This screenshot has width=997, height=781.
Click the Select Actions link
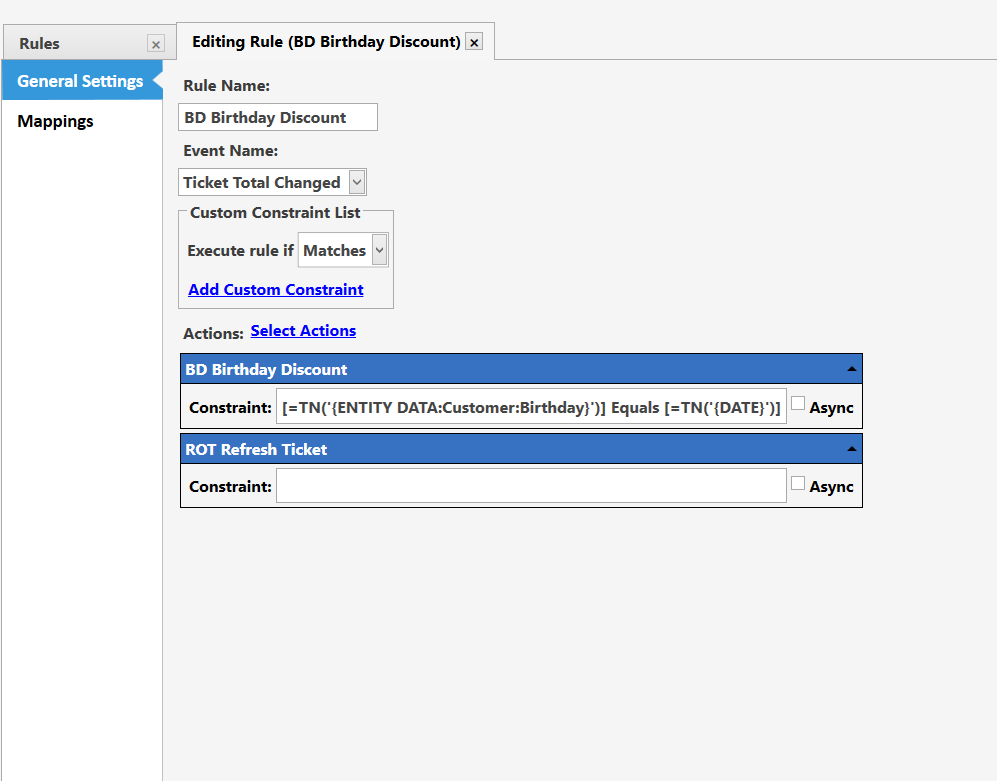click(303, 331)
